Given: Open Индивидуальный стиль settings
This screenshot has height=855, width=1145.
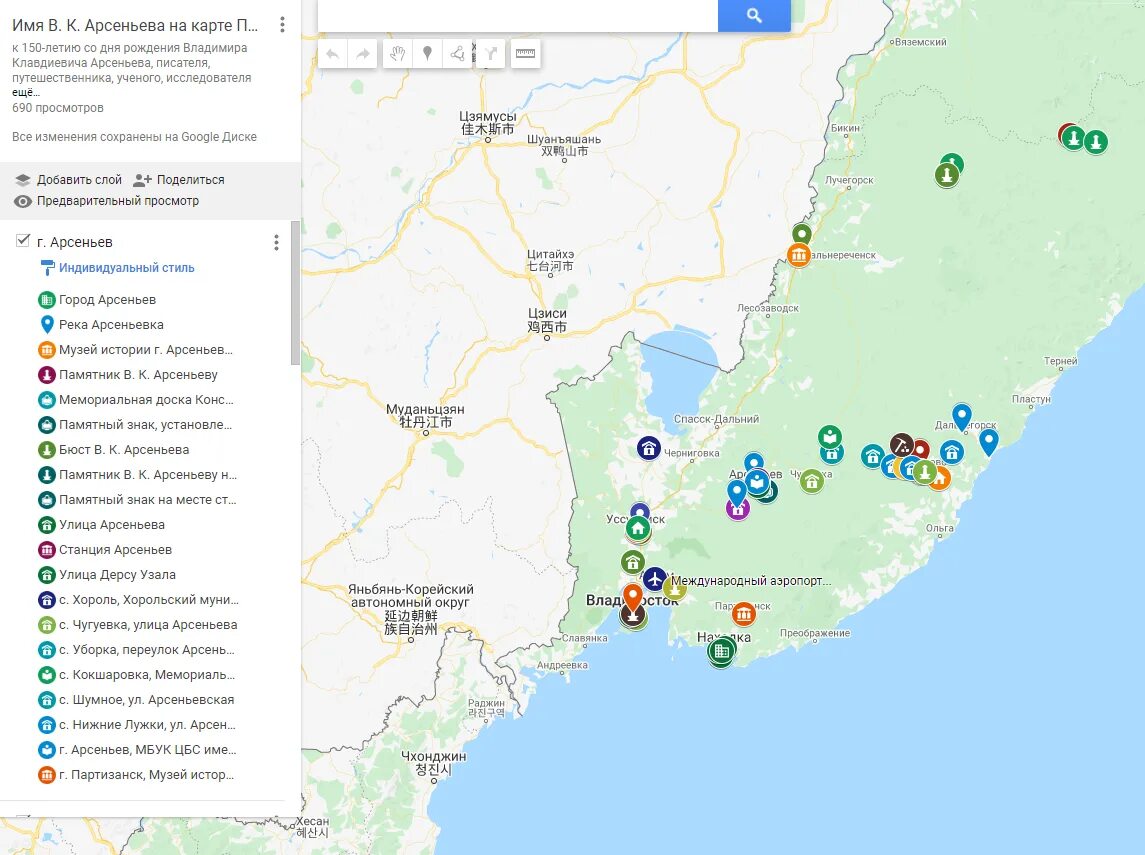Looking at the screenshot, I should 126,268.
